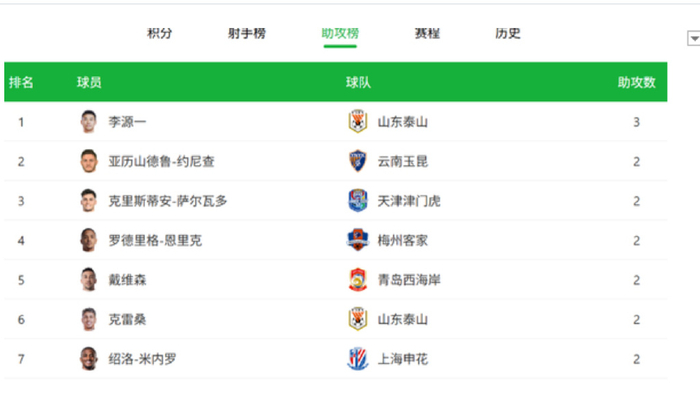Click the 助攻数 column header
Viewport: 700px width, 412px height.
[x=636, y=82]
